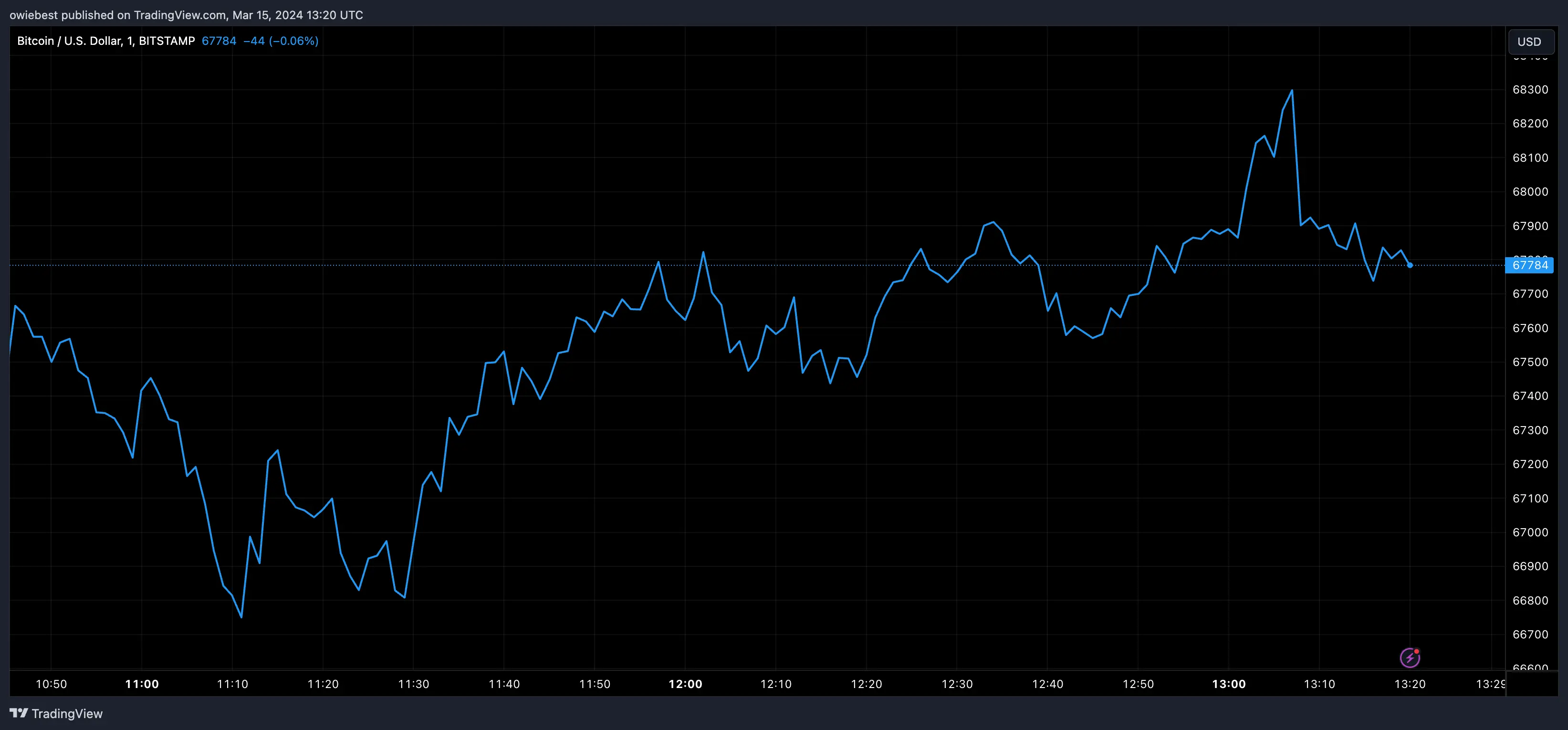Click the 13:20 time marker on the axis
The height and width of the screenshot is (730, 1568).
click(x=1411, y=684)
